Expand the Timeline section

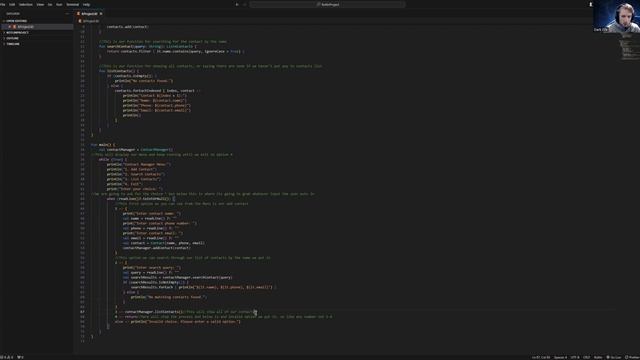tap(13, 44)
